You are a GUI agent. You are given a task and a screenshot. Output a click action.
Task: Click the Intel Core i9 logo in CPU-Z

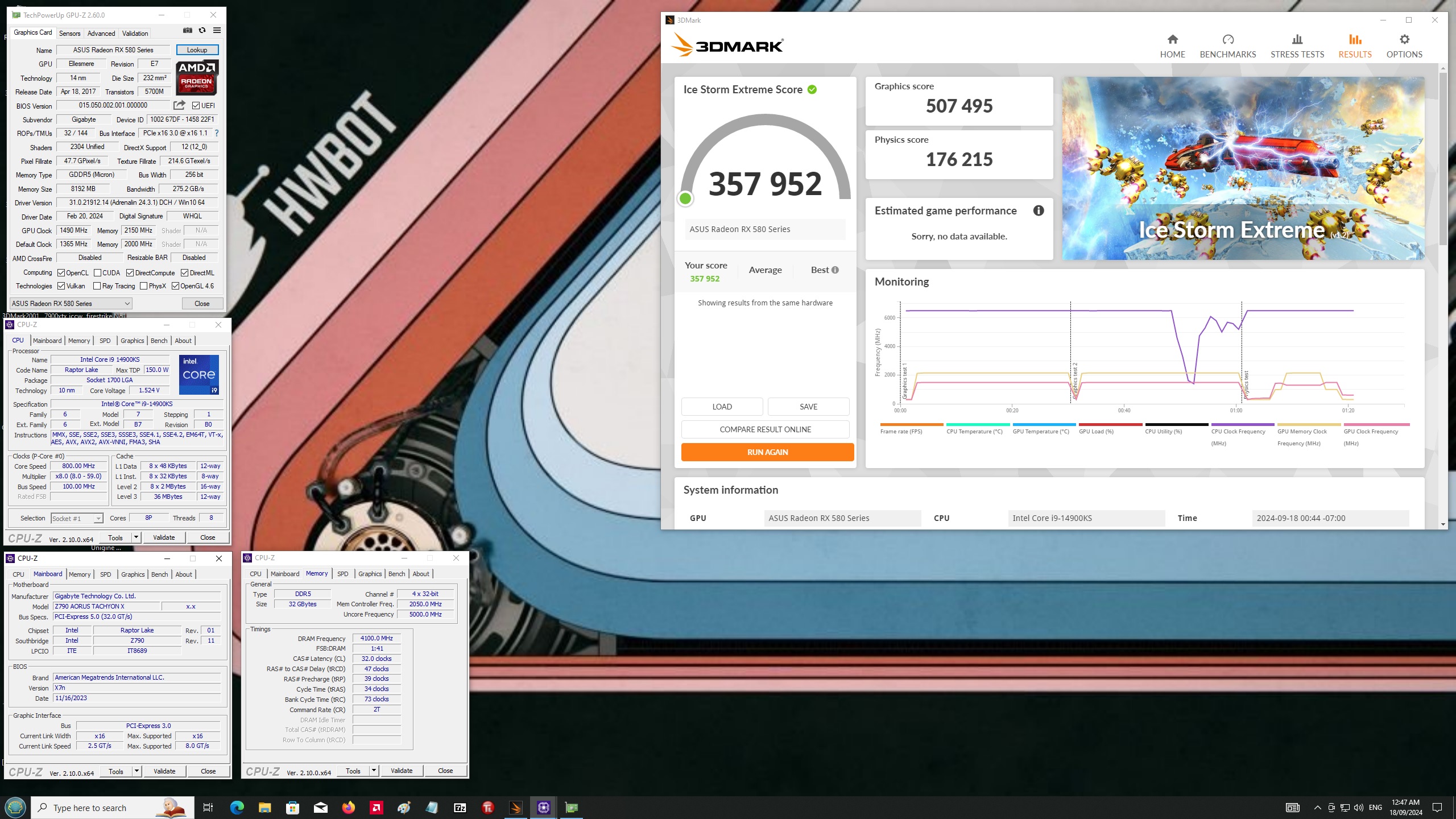coord(198,375)
